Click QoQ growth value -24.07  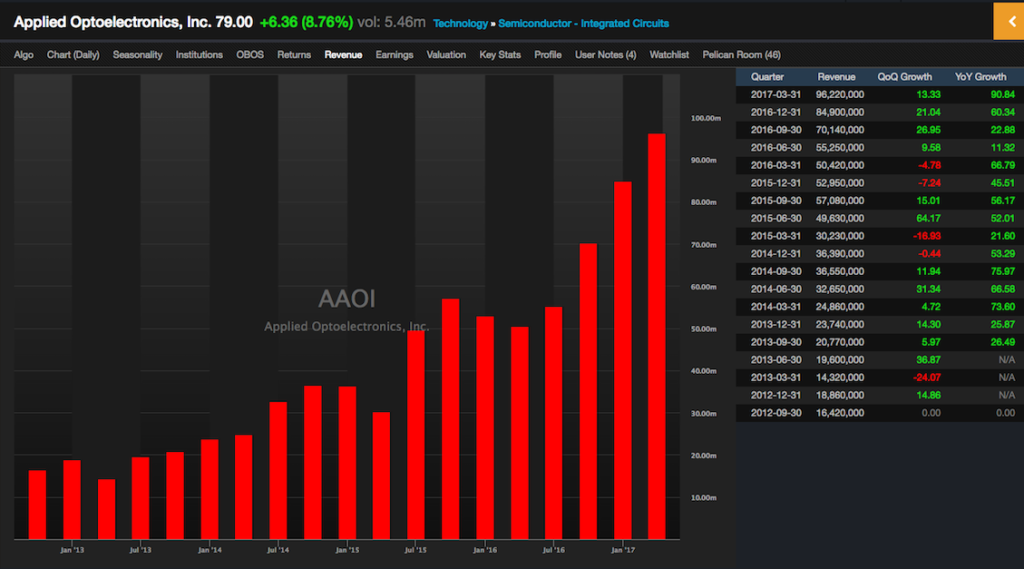[x=927, y=378]
